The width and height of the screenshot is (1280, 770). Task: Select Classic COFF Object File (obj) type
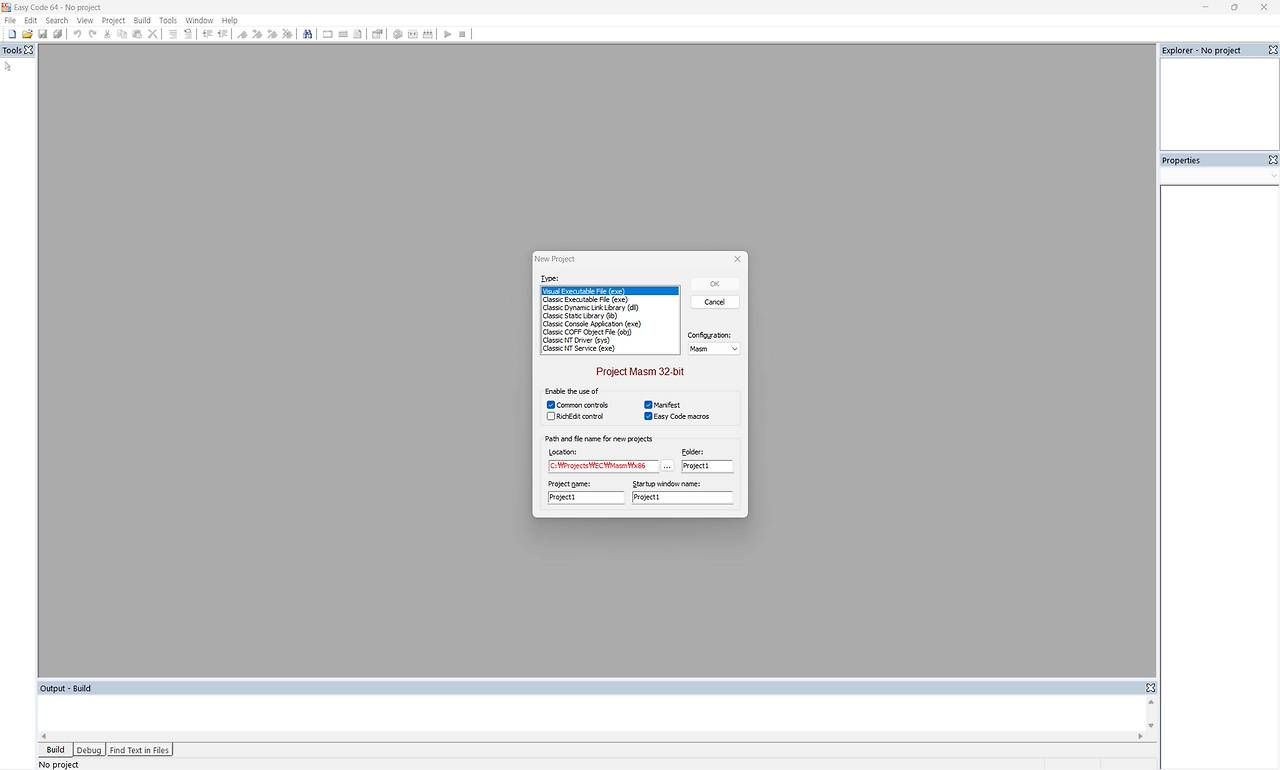[610, 332]
